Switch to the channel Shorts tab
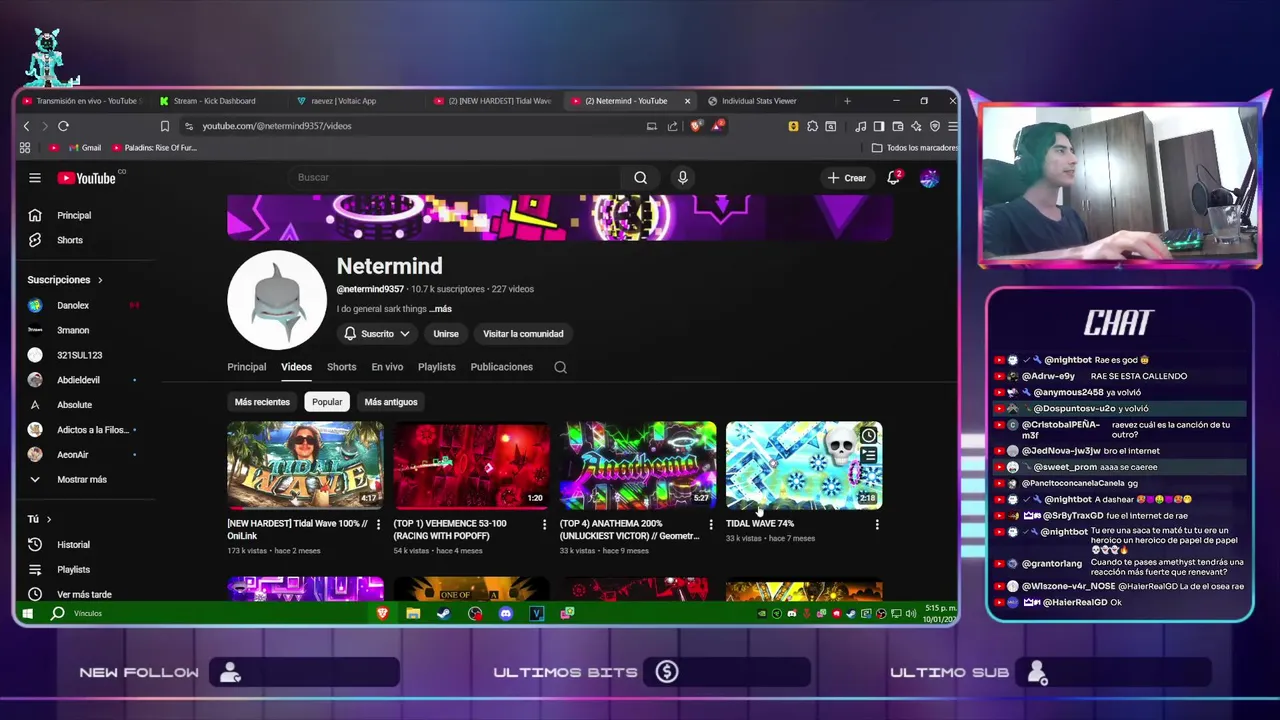The height and width of the screenshot is (720, 1280). 341,367
